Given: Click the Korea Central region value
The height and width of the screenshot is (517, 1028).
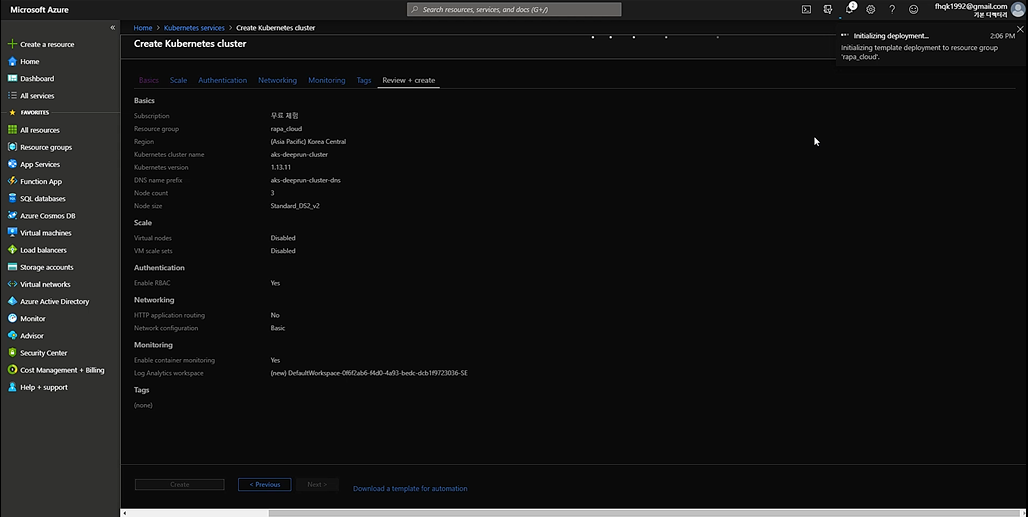Looking at the screenshot, I should pyautogui.click(x=308, y=142).
